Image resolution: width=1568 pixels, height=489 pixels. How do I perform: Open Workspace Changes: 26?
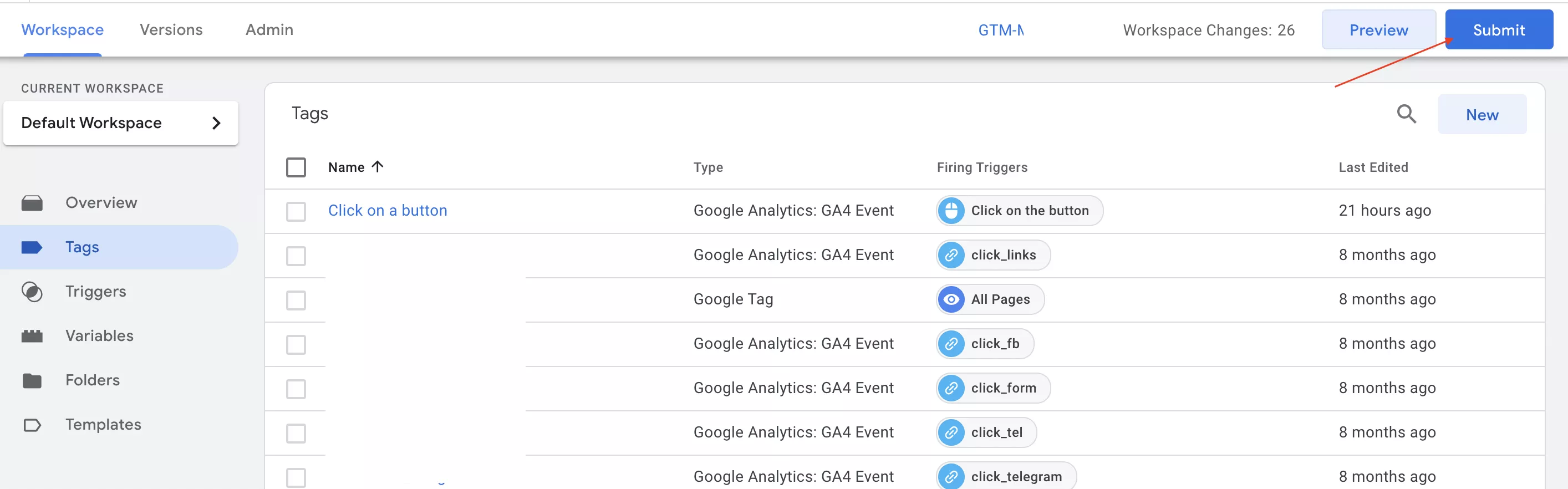point(1208,30)
